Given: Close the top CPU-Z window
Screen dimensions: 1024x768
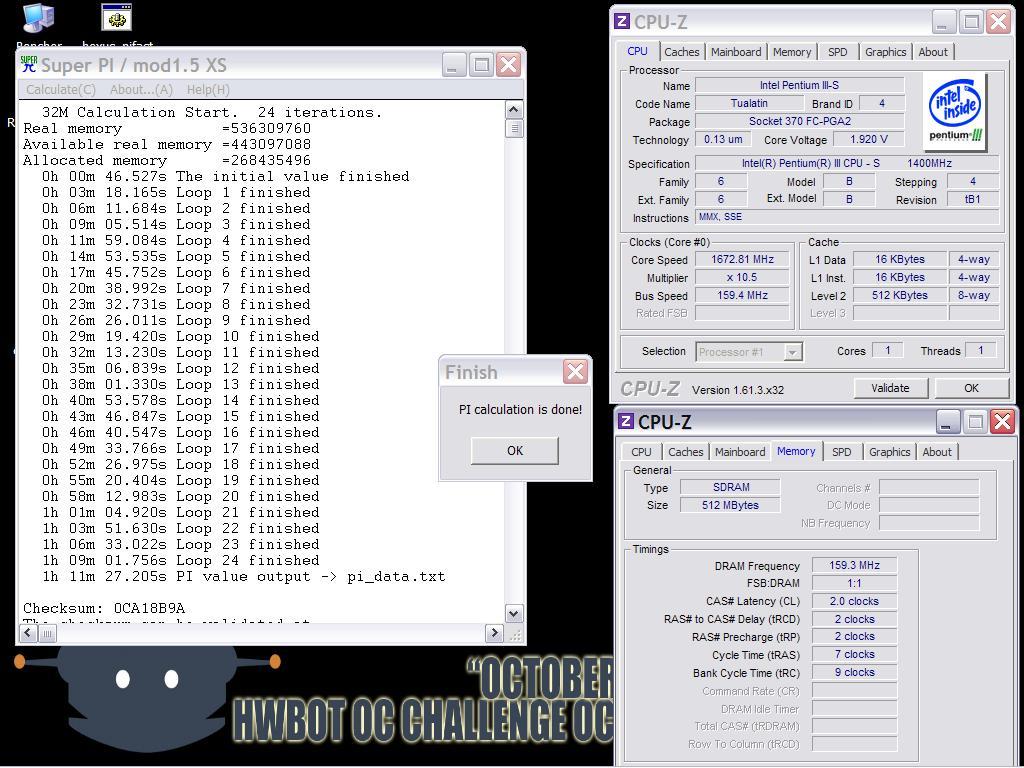Looking at the screenshot, I should pos(999,22).
